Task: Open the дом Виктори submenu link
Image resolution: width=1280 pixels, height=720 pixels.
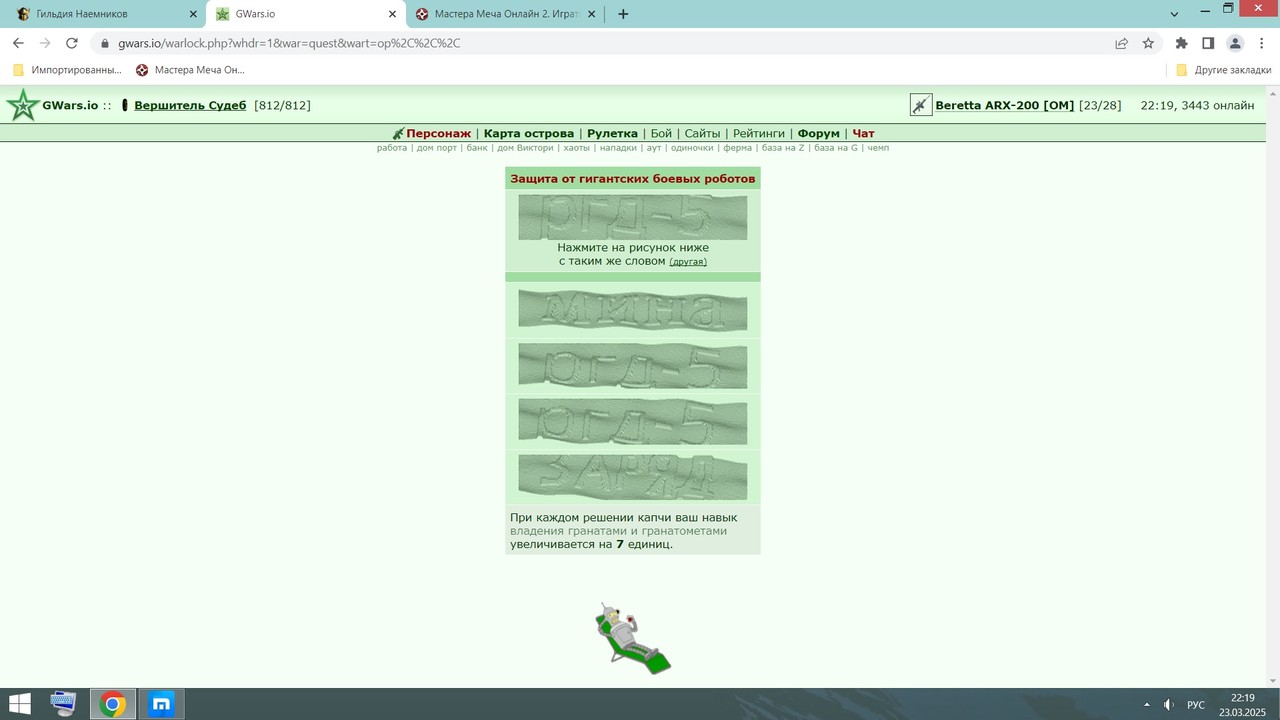Action: click(525, 148)
